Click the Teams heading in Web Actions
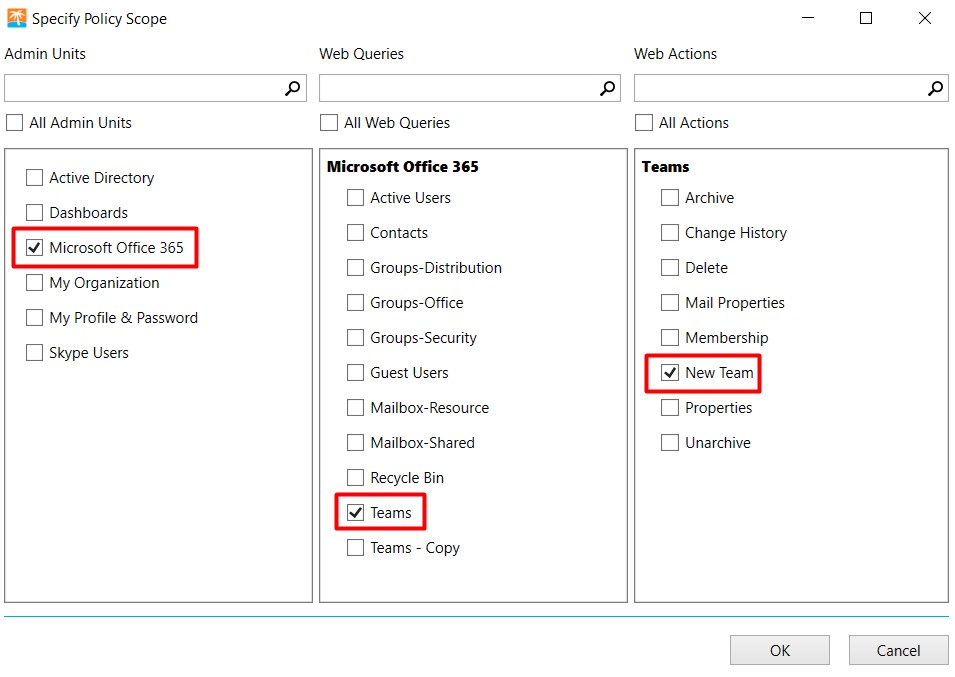This screenshot has height=677, width=955. coord(665,167)
